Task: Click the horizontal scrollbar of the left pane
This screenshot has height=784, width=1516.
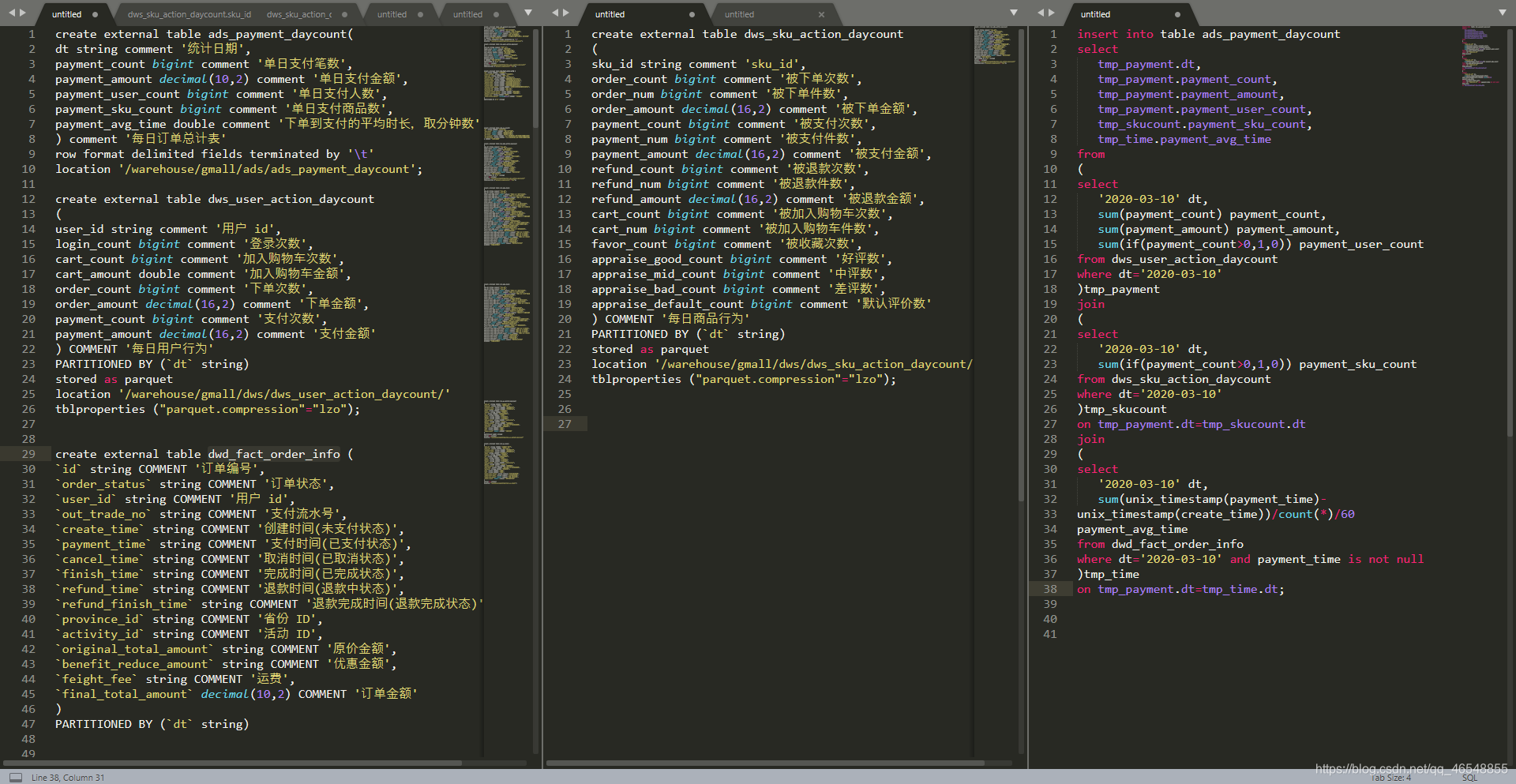Action: point(233,763)
